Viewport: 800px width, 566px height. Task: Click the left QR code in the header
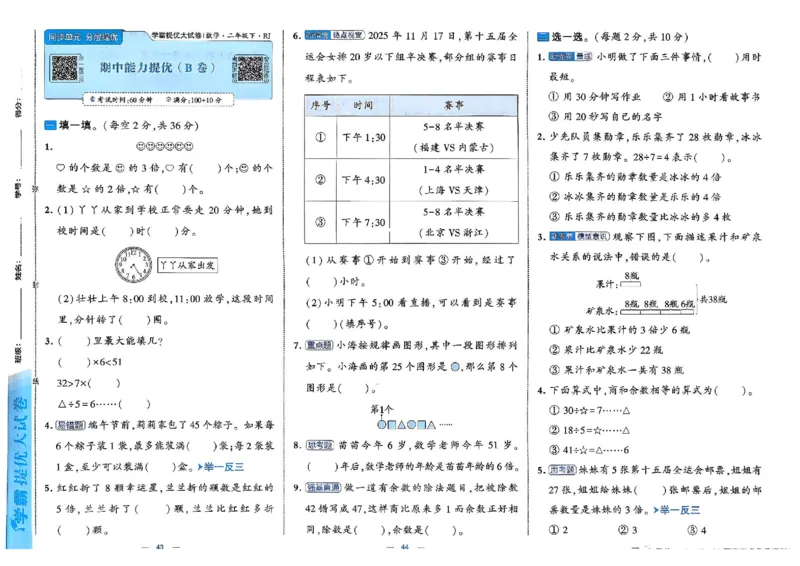click(65, 68)
